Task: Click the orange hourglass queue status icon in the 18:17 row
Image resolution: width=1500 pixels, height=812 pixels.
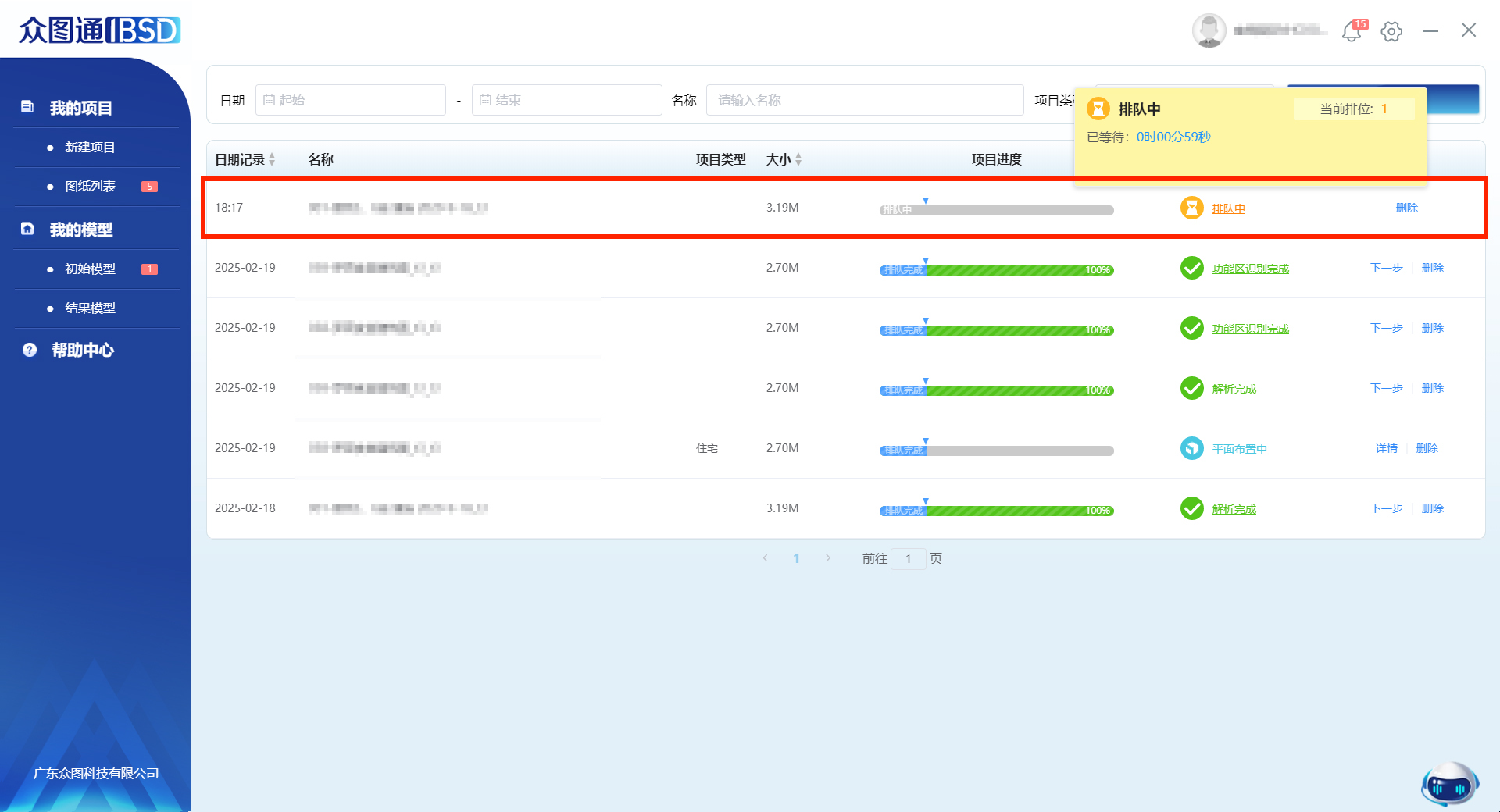Action: coord(1191,208)
